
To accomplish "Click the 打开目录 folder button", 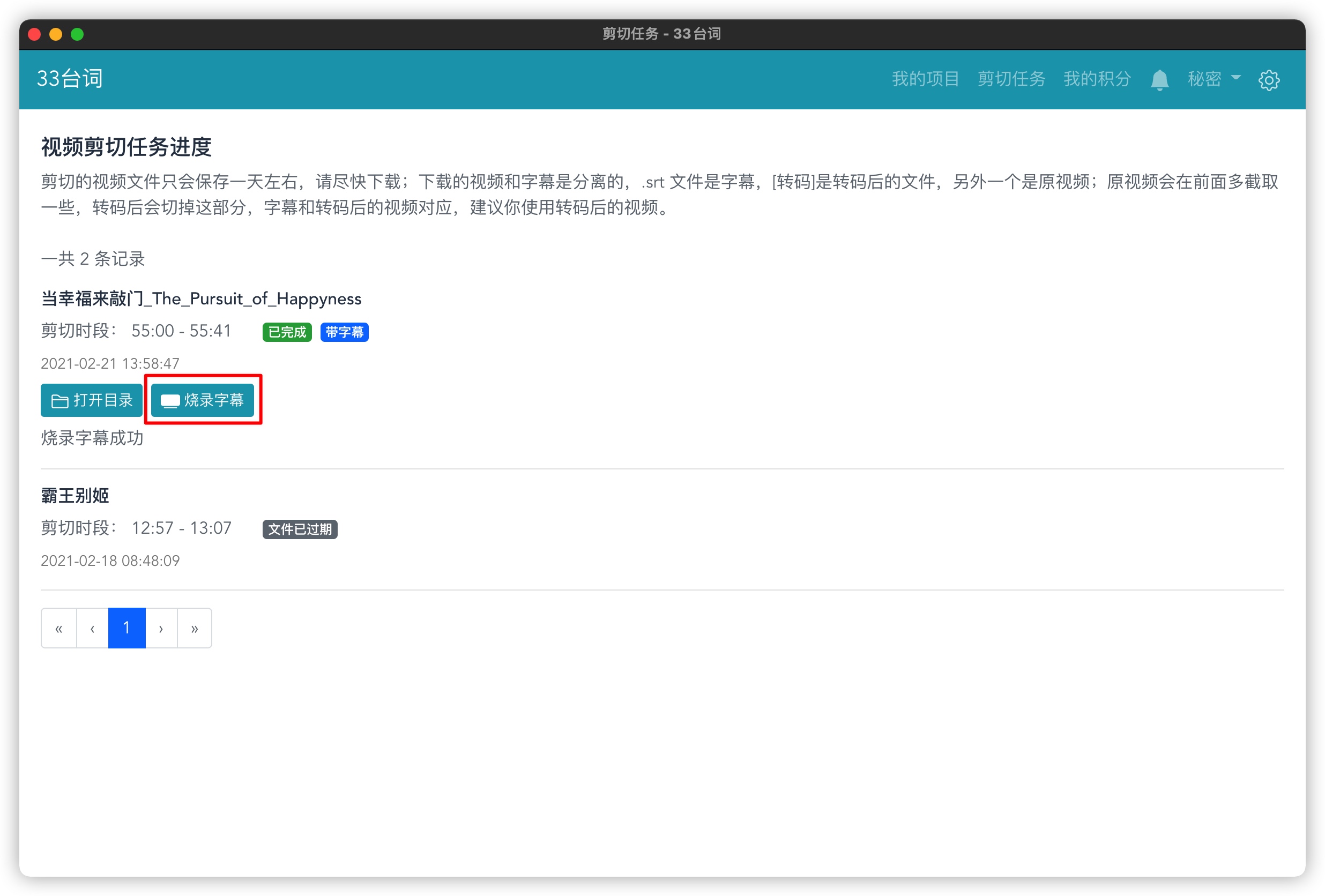I will [91, 400].
